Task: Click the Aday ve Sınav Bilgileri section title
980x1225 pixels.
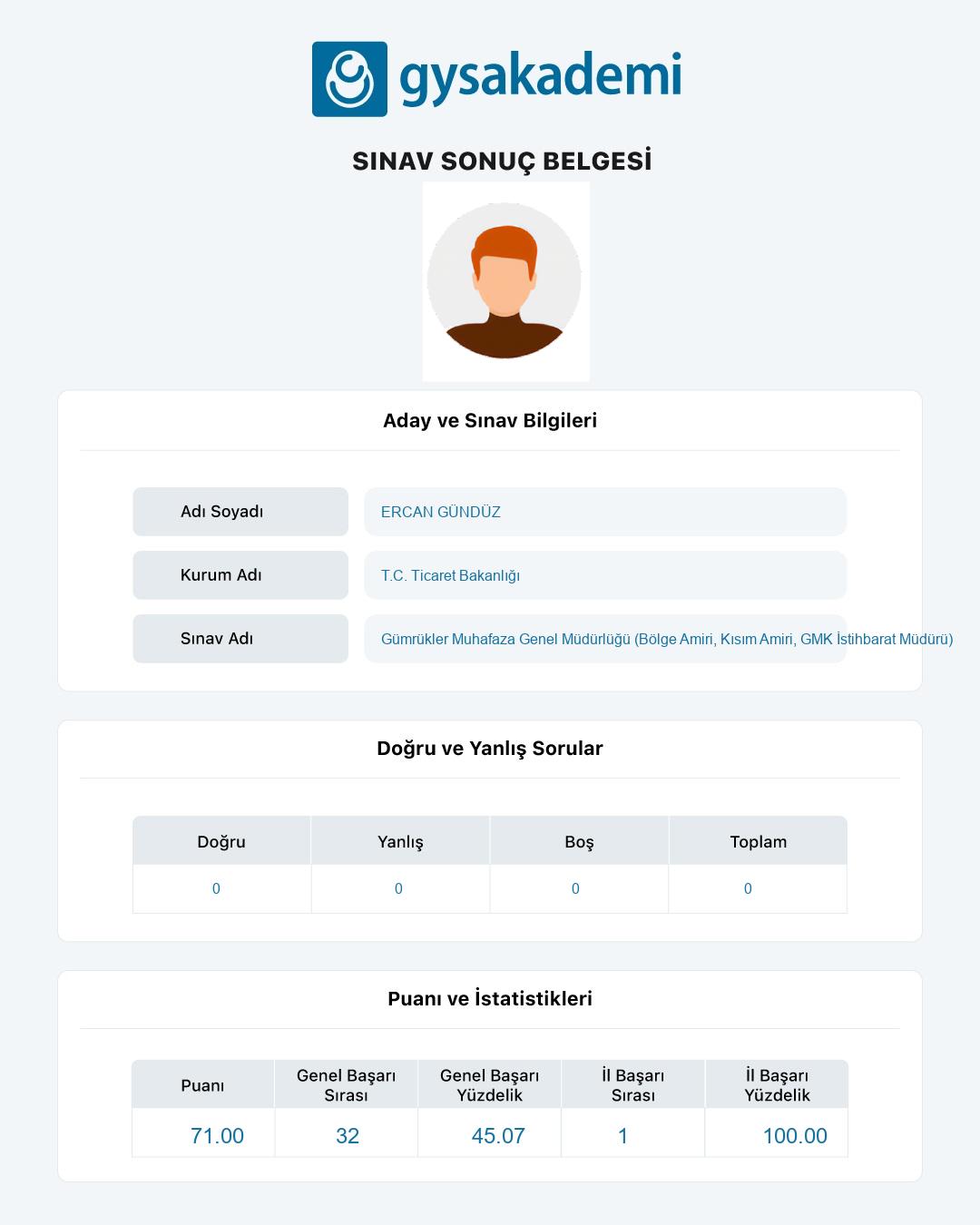Action: pos(490,420)
